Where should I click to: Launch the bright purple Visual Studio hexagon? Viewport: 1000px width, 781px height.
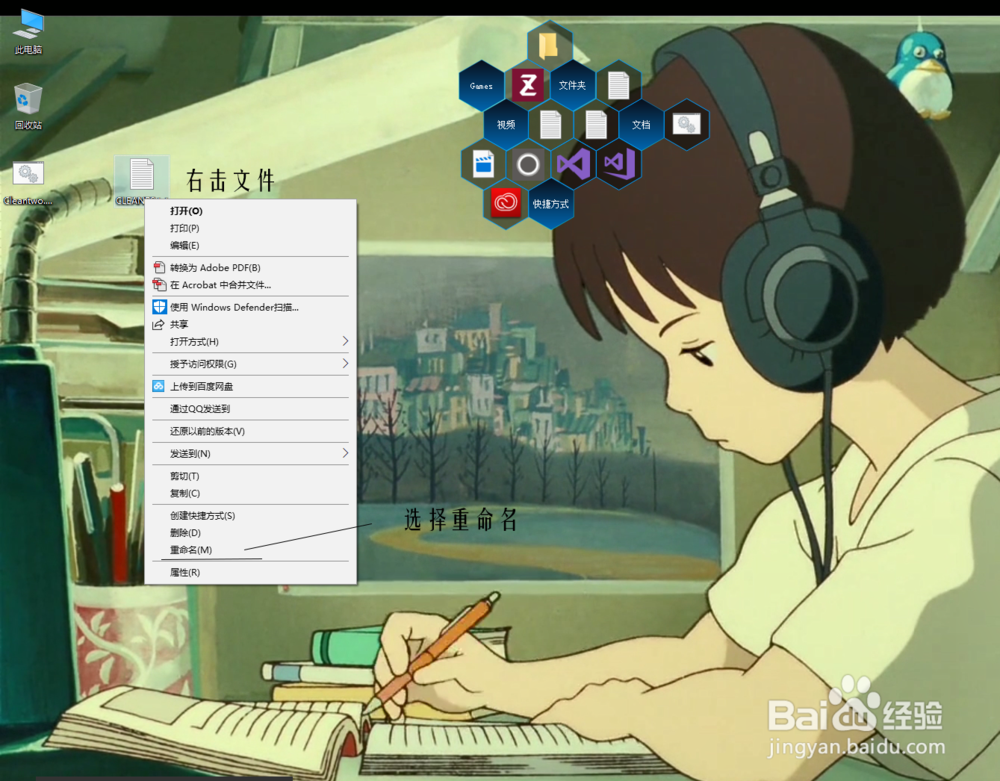point(573,164)
